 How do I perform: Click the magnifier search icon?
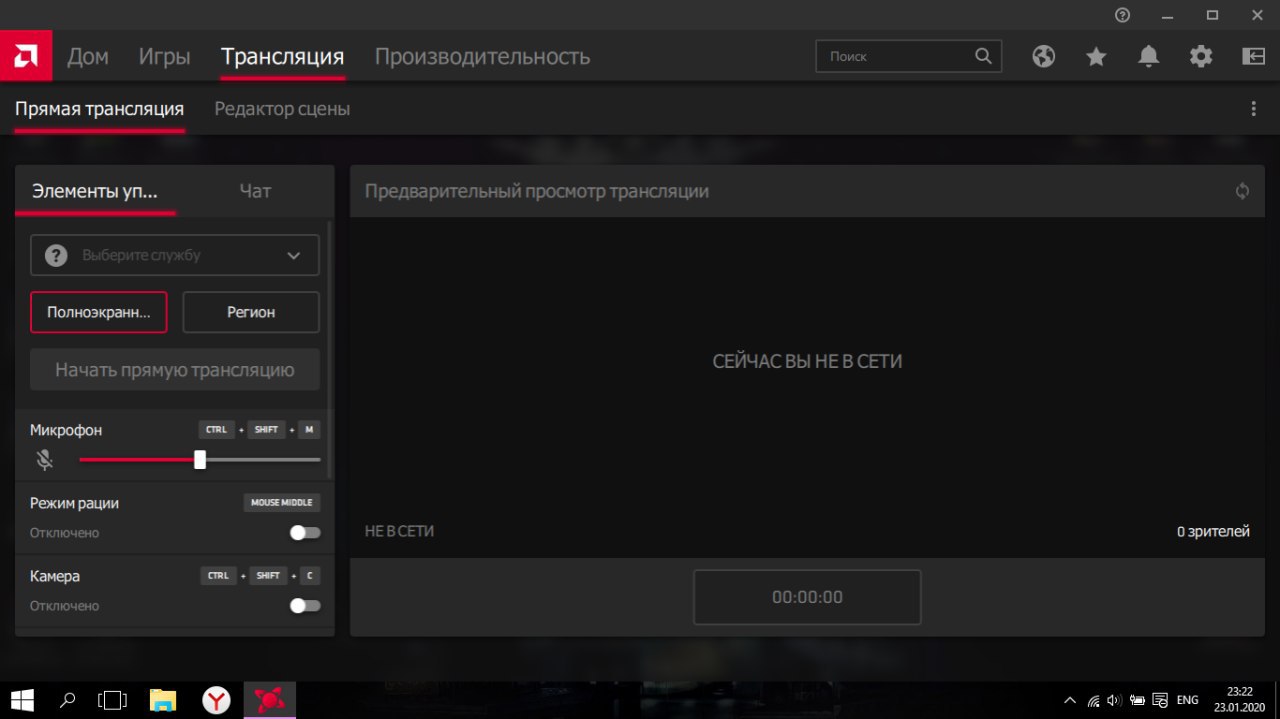(x=983, y=56)
